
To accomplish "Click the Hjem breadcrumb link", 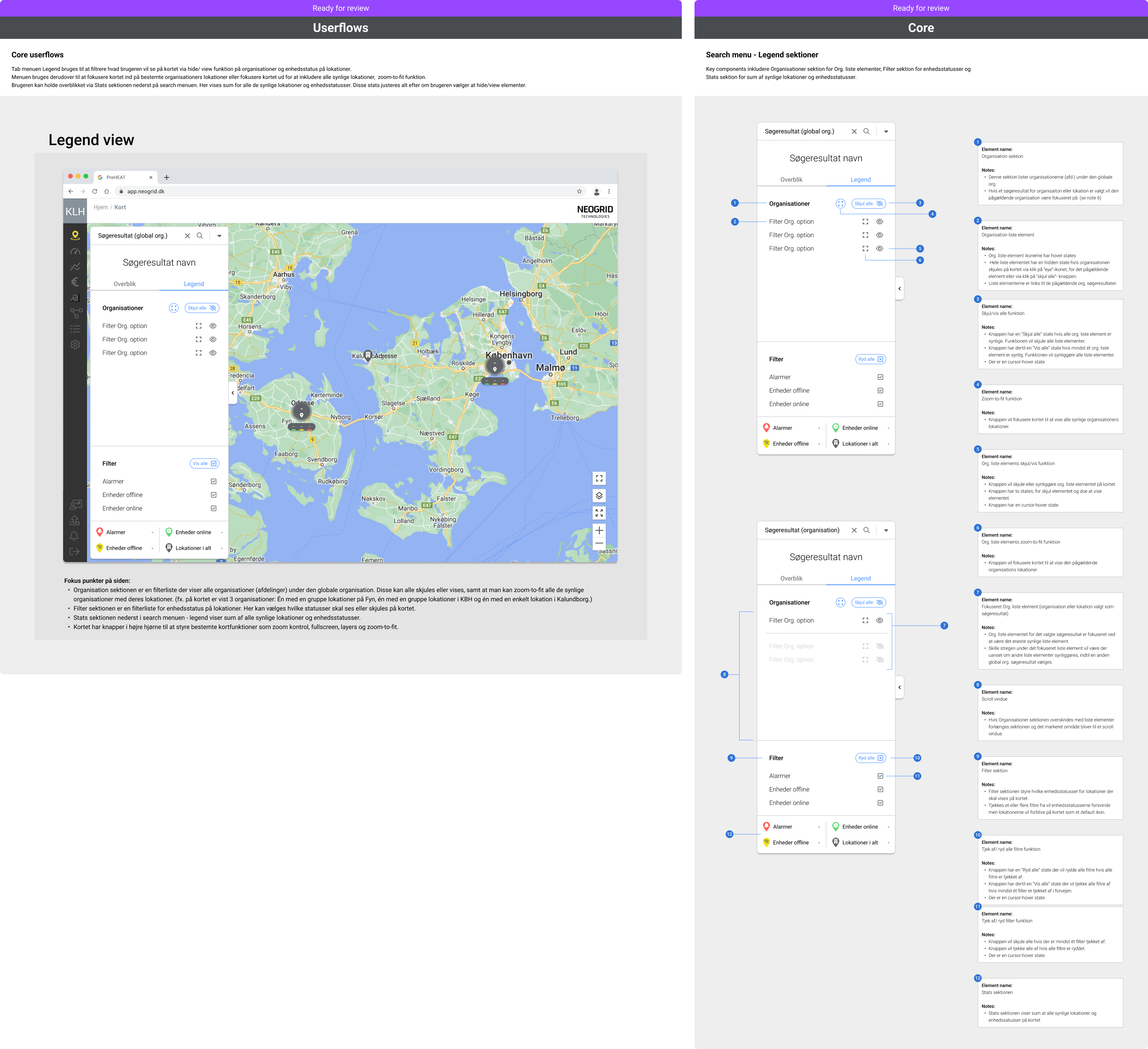I will coord(100,207).
